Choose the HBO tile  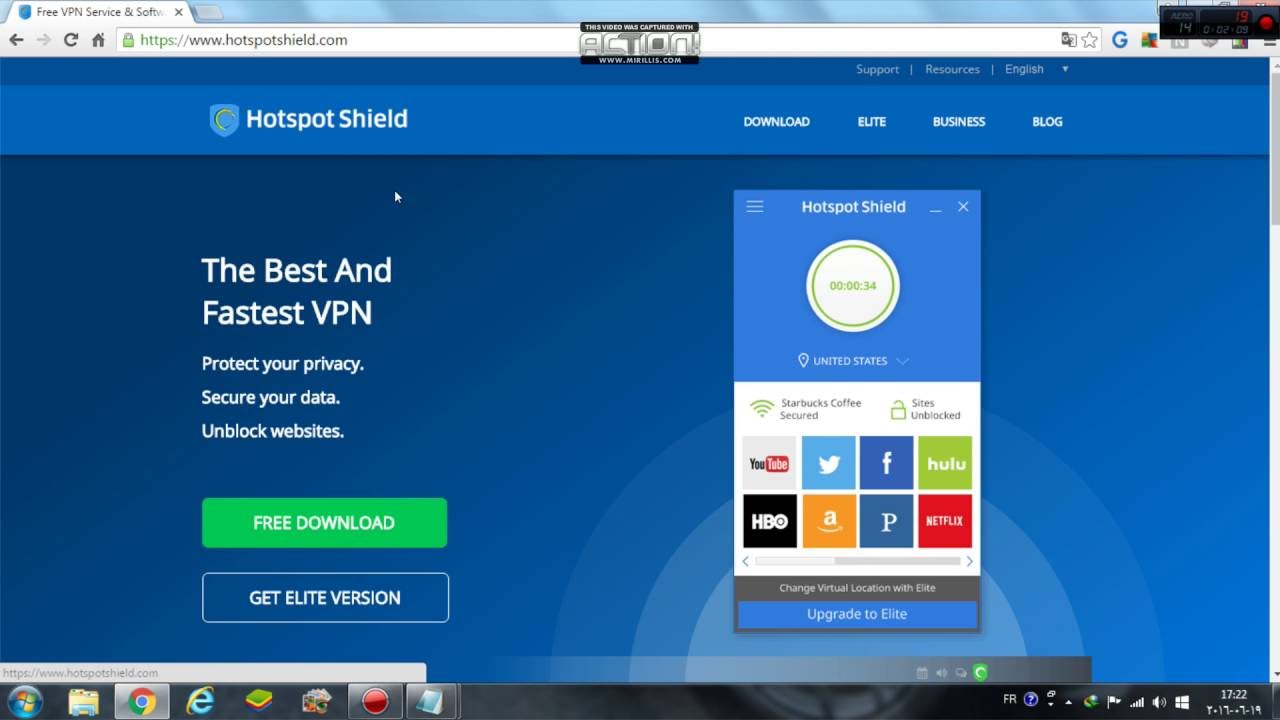[x=770, y=521]
